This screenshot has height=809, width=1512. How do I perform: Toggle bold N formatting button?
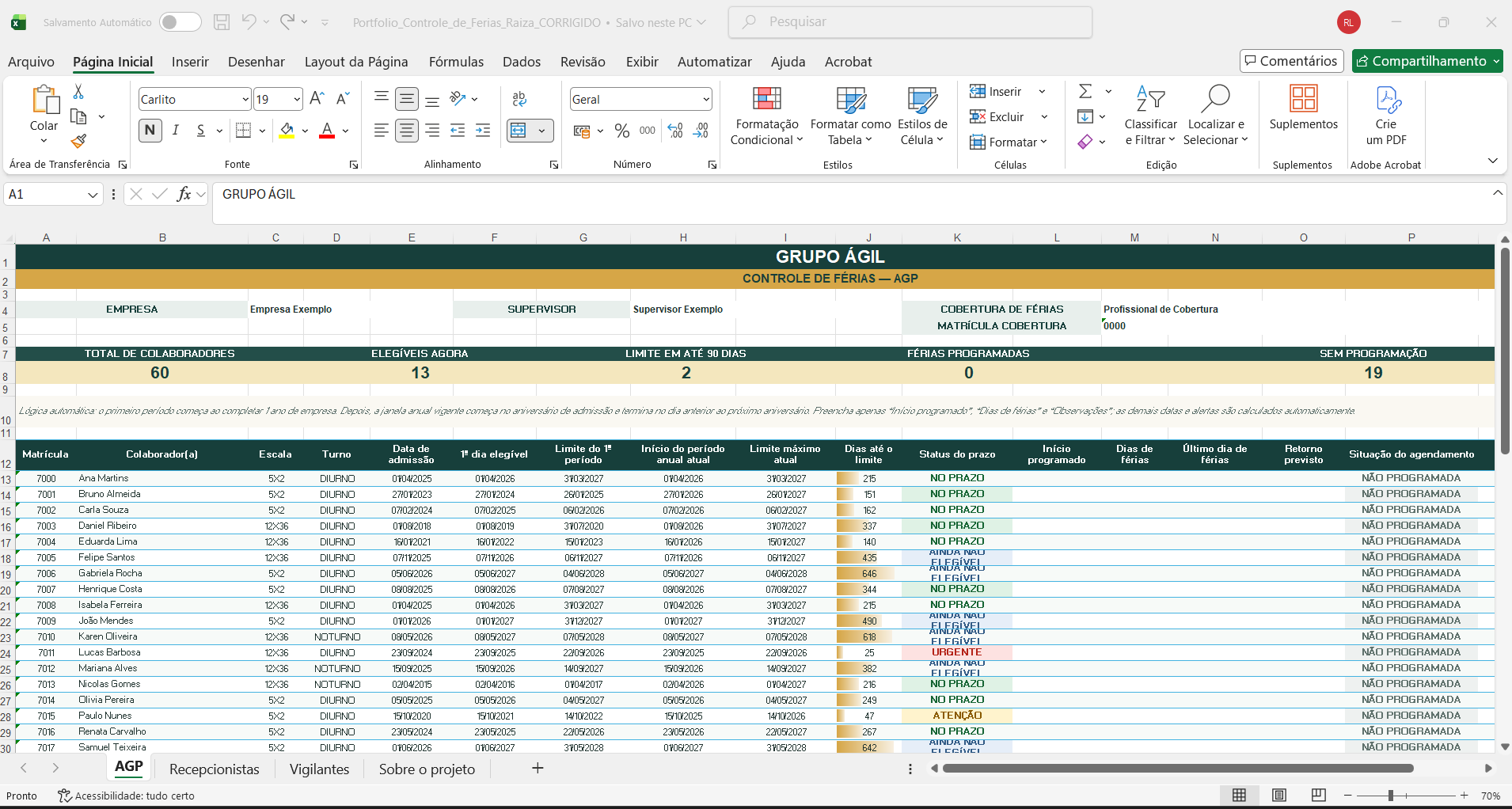click(x=150, y=131)
